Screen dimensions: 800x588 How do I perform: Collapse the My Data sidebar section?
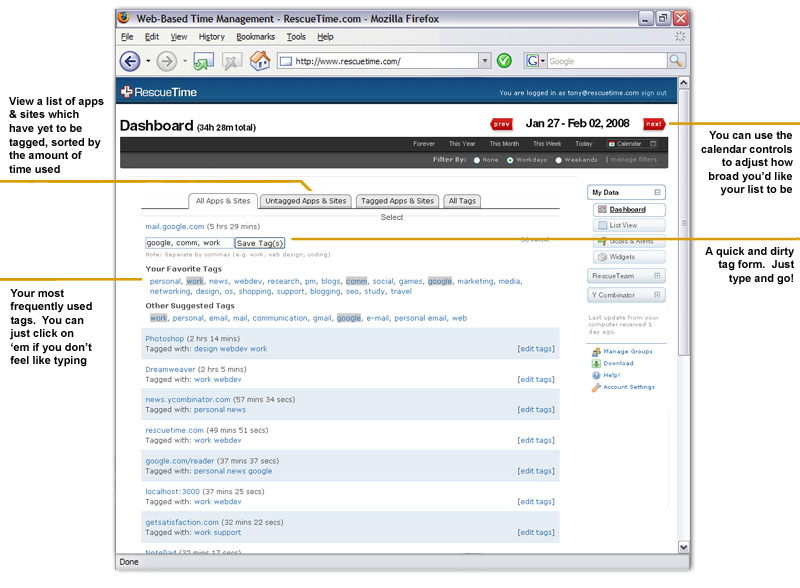pyautogui.click(x=657, y=192)
